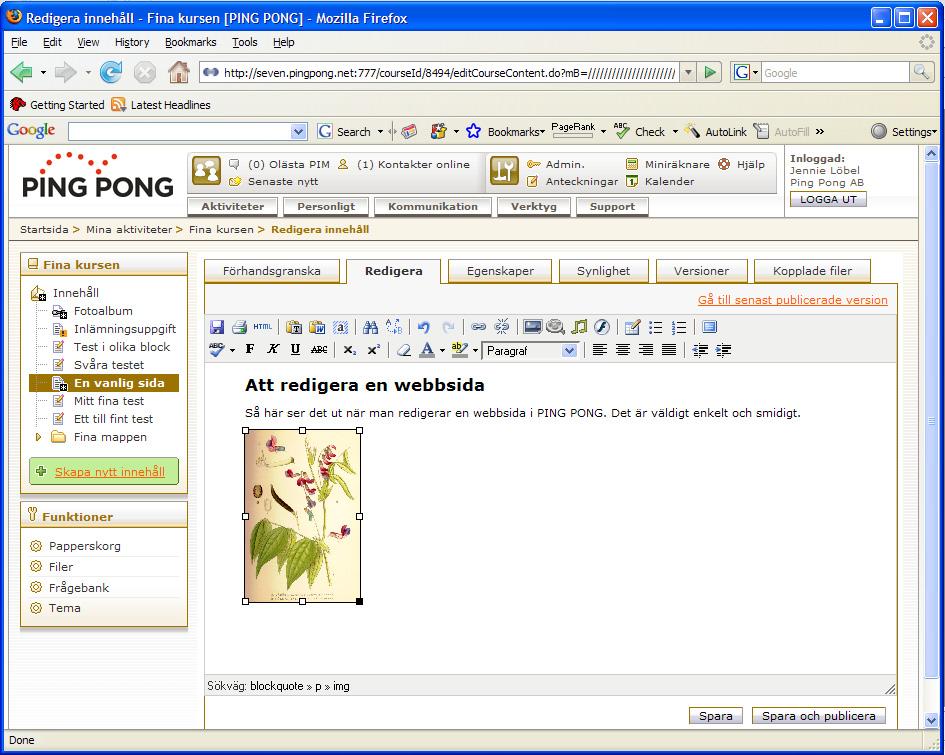This screenshot has height=755, width=945.
Task: Open Papperskorg in the Funktioner panel
Action: pos(84,546)
